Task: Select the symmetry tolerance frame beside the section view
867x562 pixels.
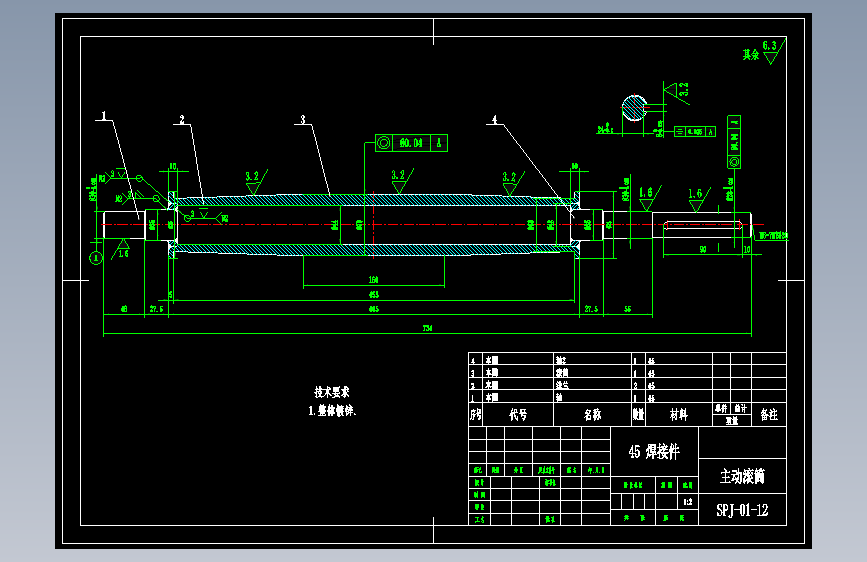Action: pyautogui.click(x=695, y=132)
